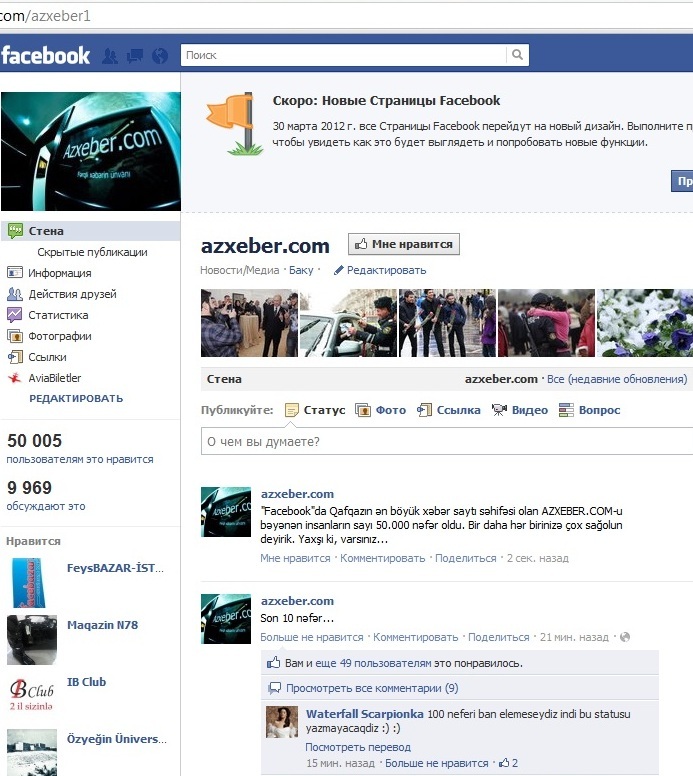This screenshot has width=693, height=776.
Task: Open the AviaBiletler sidebar app
Action: (x=44, y=378)
